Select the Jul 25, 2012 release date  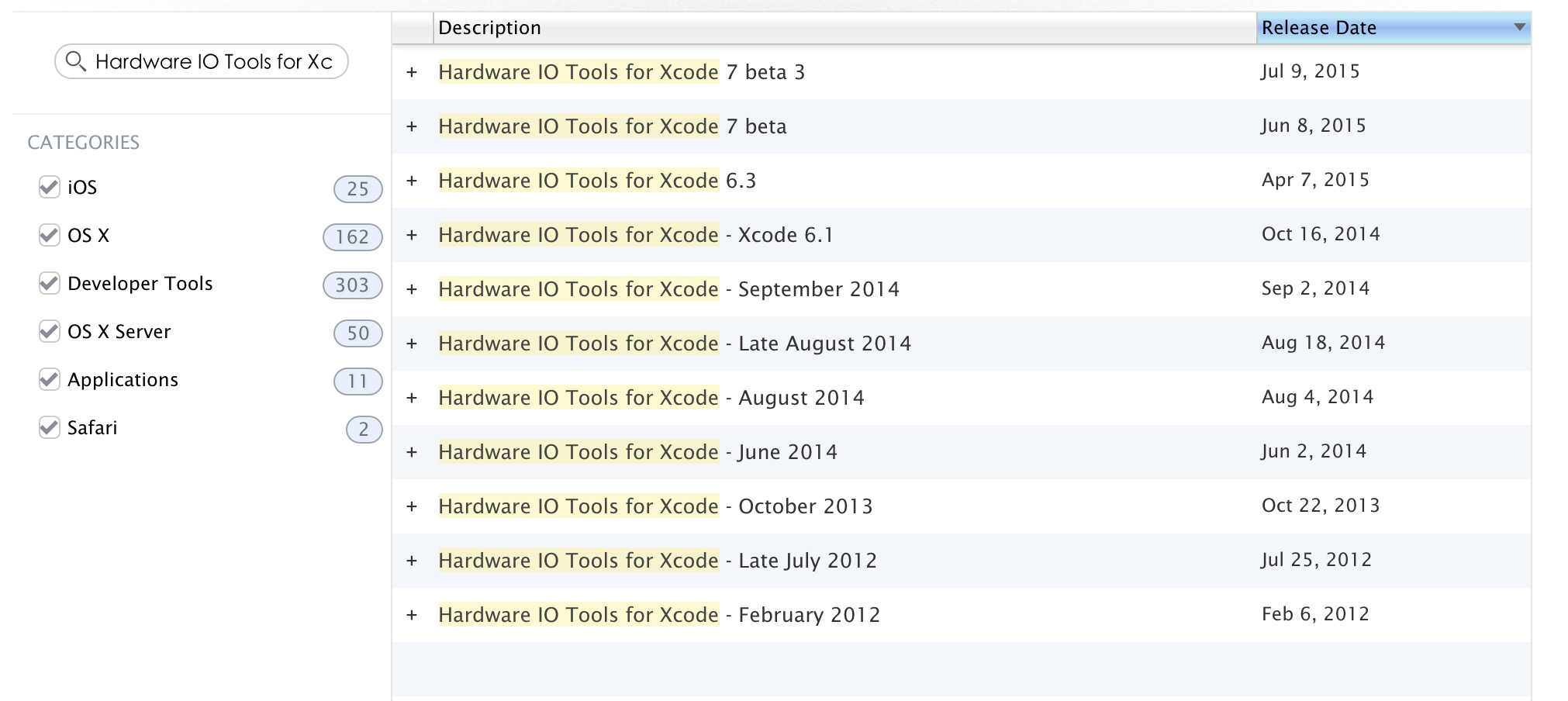tap(1317, 560)
